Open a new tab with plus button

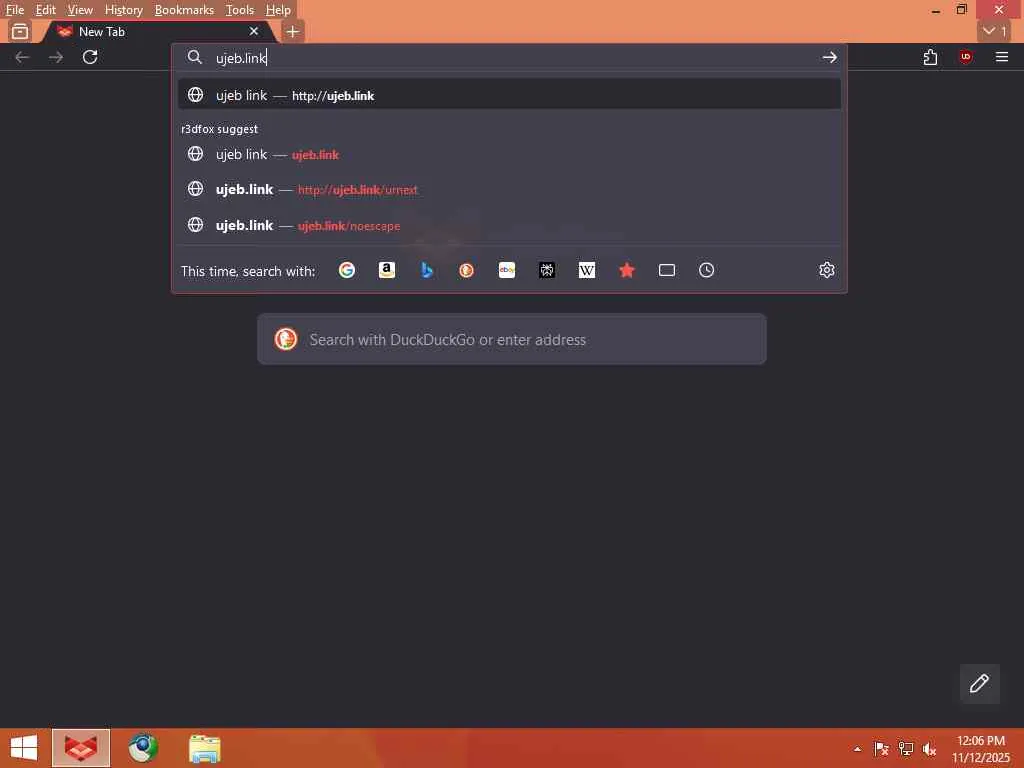[293, 31]
